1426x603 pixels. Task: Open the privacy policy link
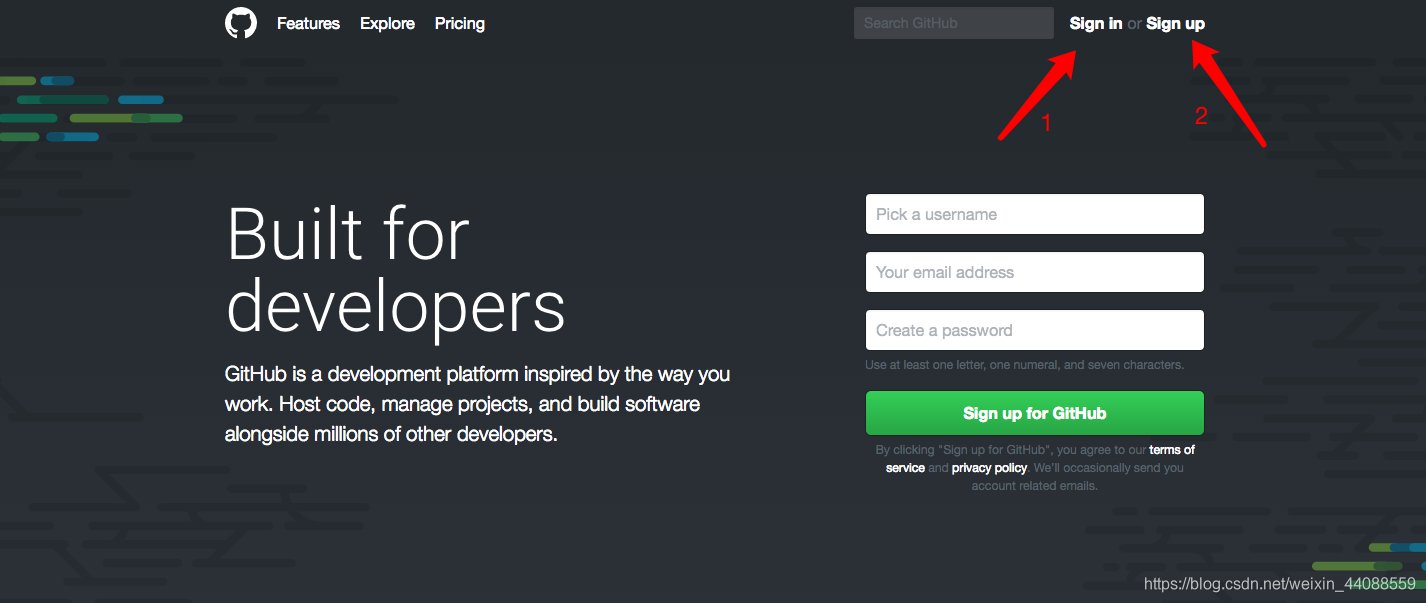pos(989,468)
